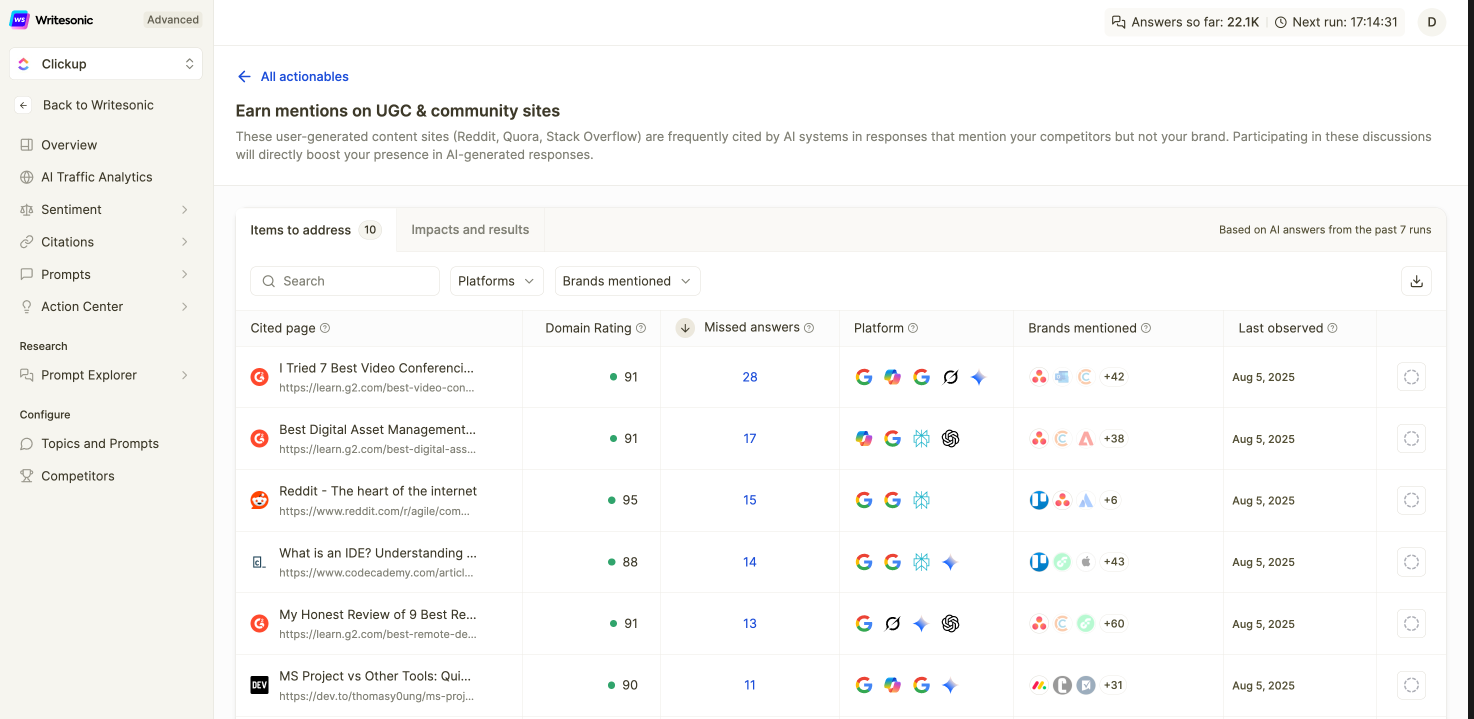Toggle the Missed answers sort arrow
Viewport: 1474px width, 719px height.
coord(685,328)
